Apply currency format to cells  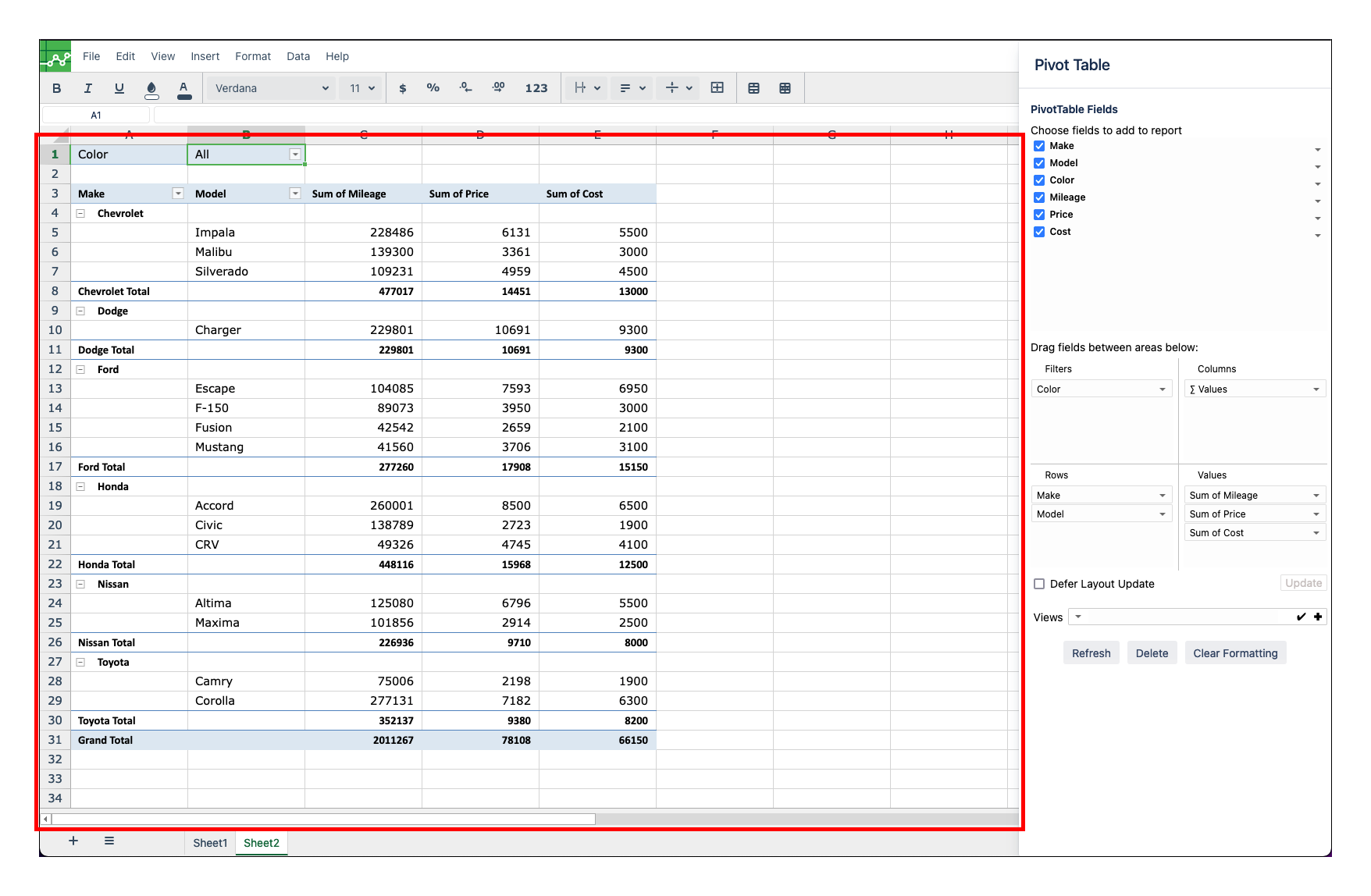click(x=403, y=87)
